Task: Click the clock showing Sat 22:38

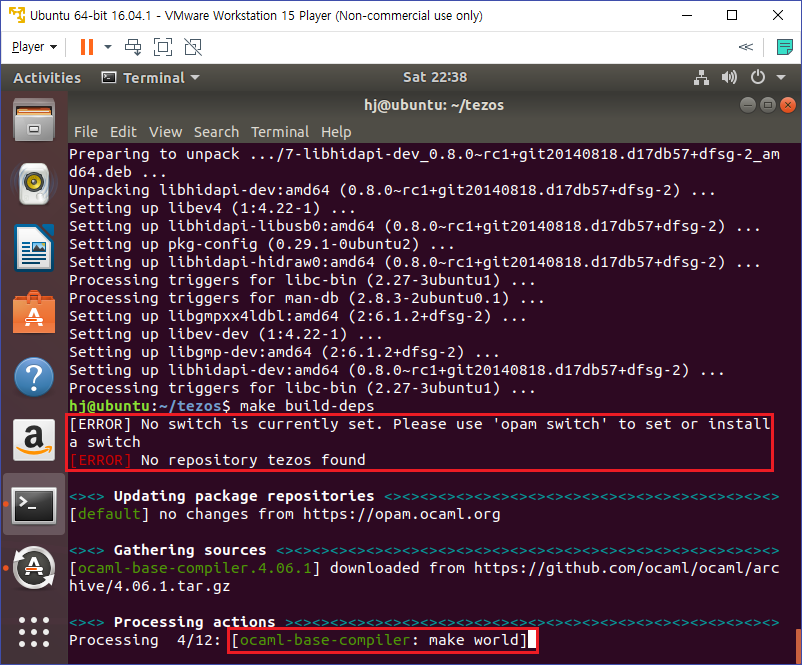Action: tap(435, 77)
